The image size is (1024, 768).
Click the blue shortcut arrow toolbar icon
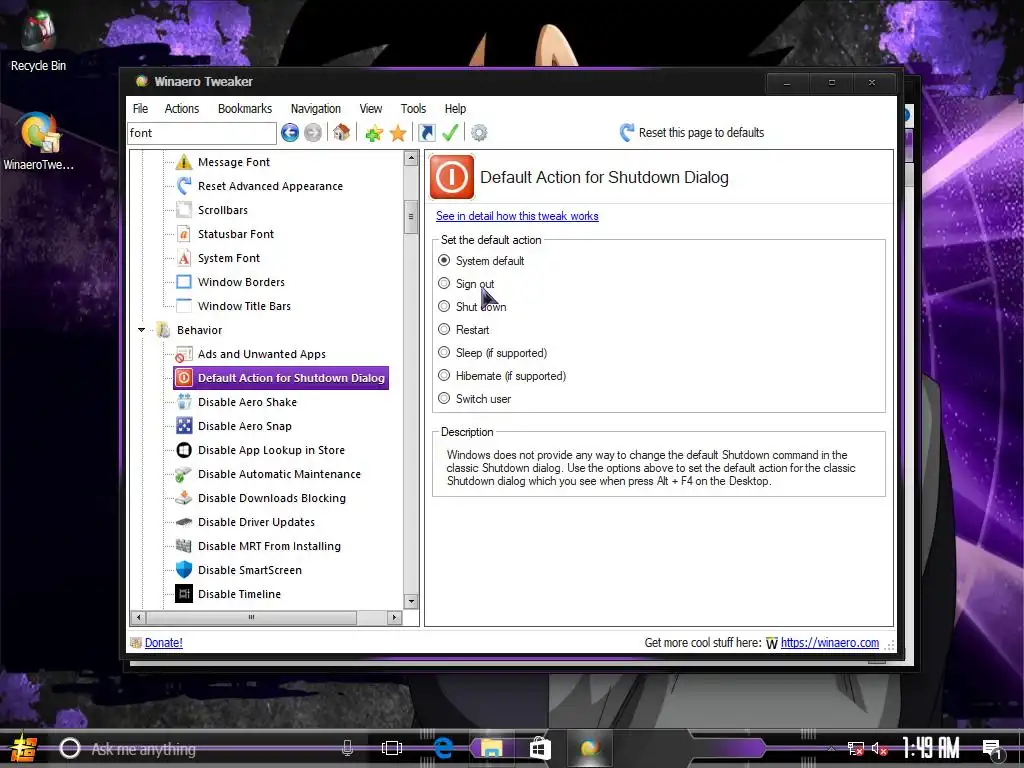pos(426,133)
